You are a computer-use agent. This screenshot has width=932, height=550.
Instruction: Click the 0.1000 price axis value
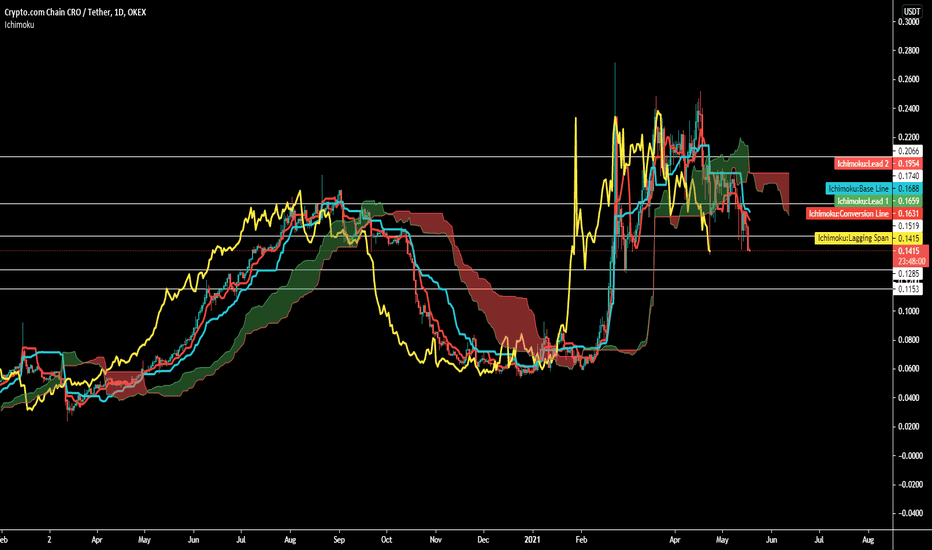[908, 311]
